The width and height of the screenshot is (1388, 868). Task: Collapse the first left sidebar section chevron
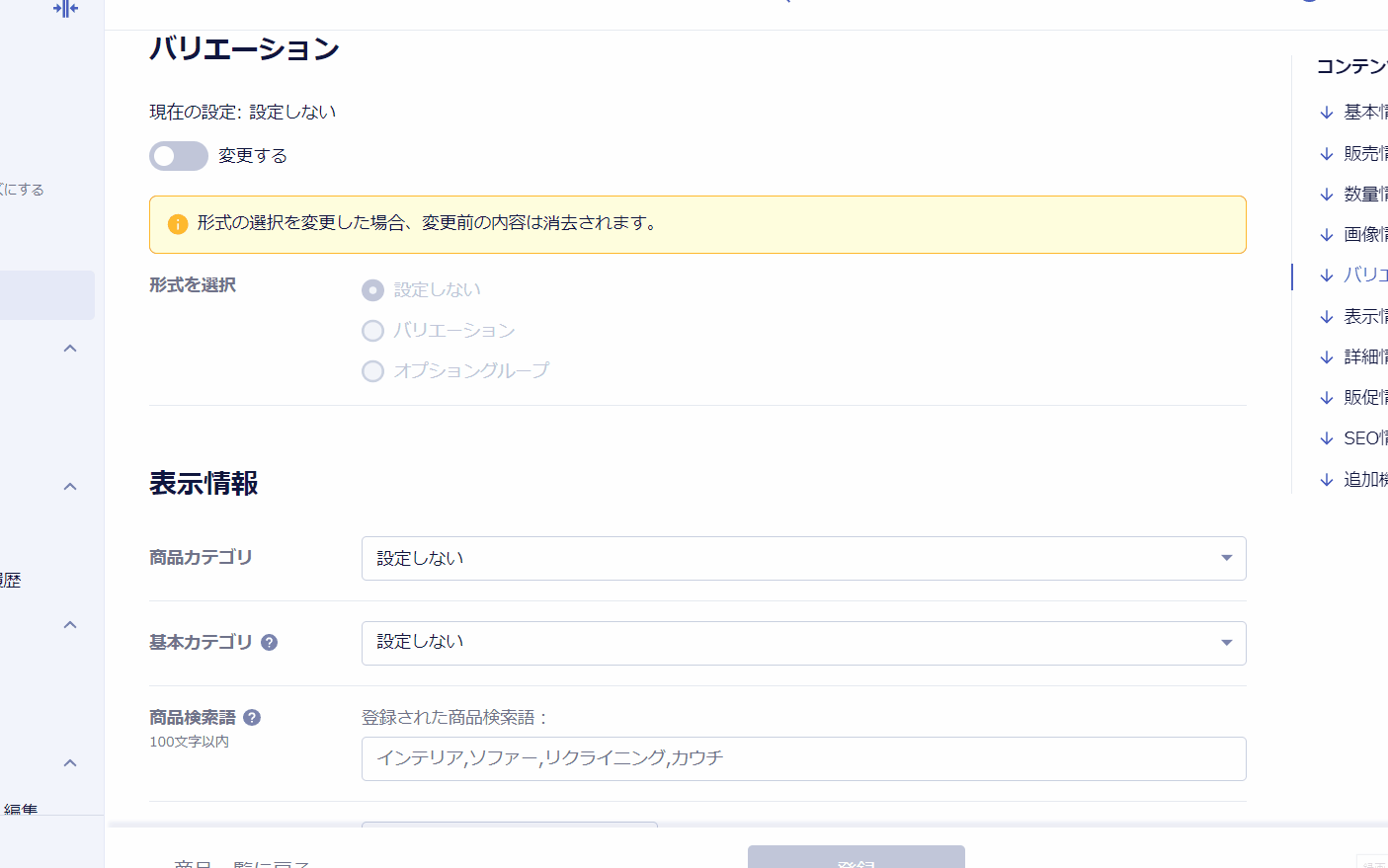(70, 349)
